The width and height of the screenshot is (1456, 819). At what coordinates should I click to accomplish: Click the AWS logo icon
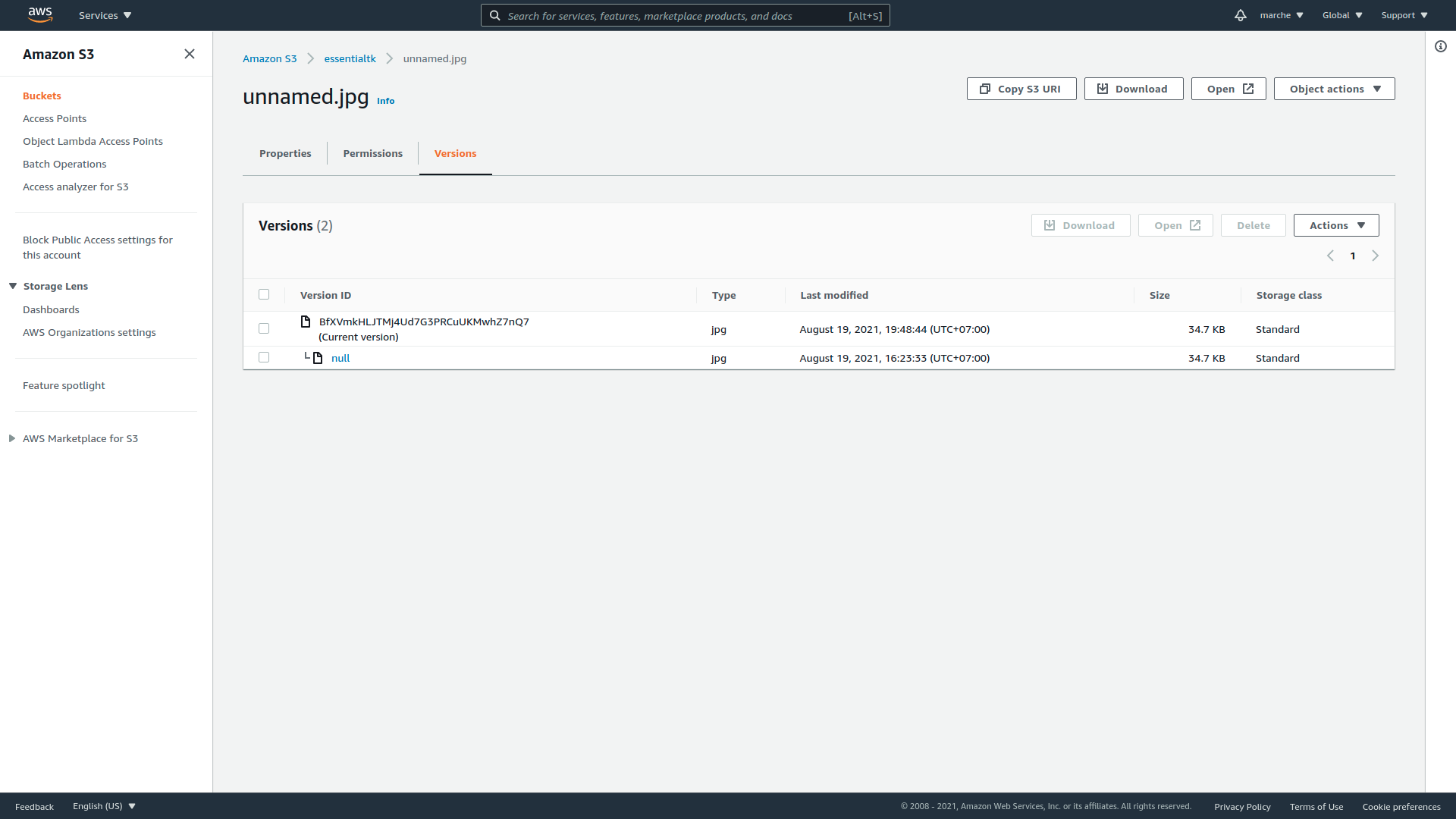(x=40, y=14)
